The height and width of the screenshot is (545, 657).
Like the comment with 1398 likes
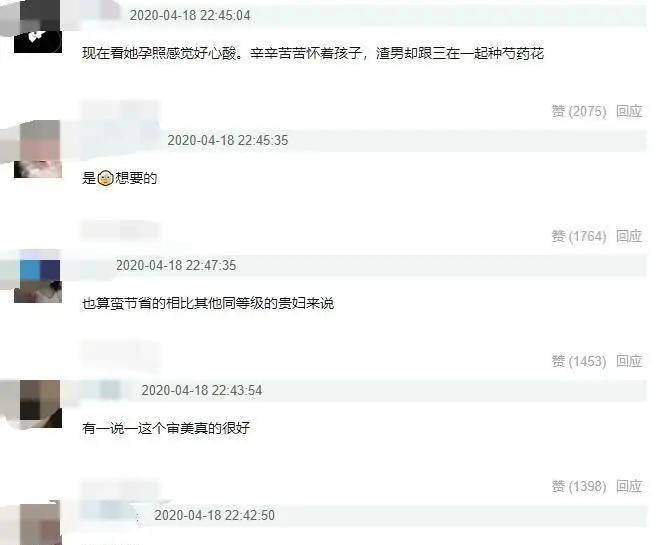[x=579, y=486]
